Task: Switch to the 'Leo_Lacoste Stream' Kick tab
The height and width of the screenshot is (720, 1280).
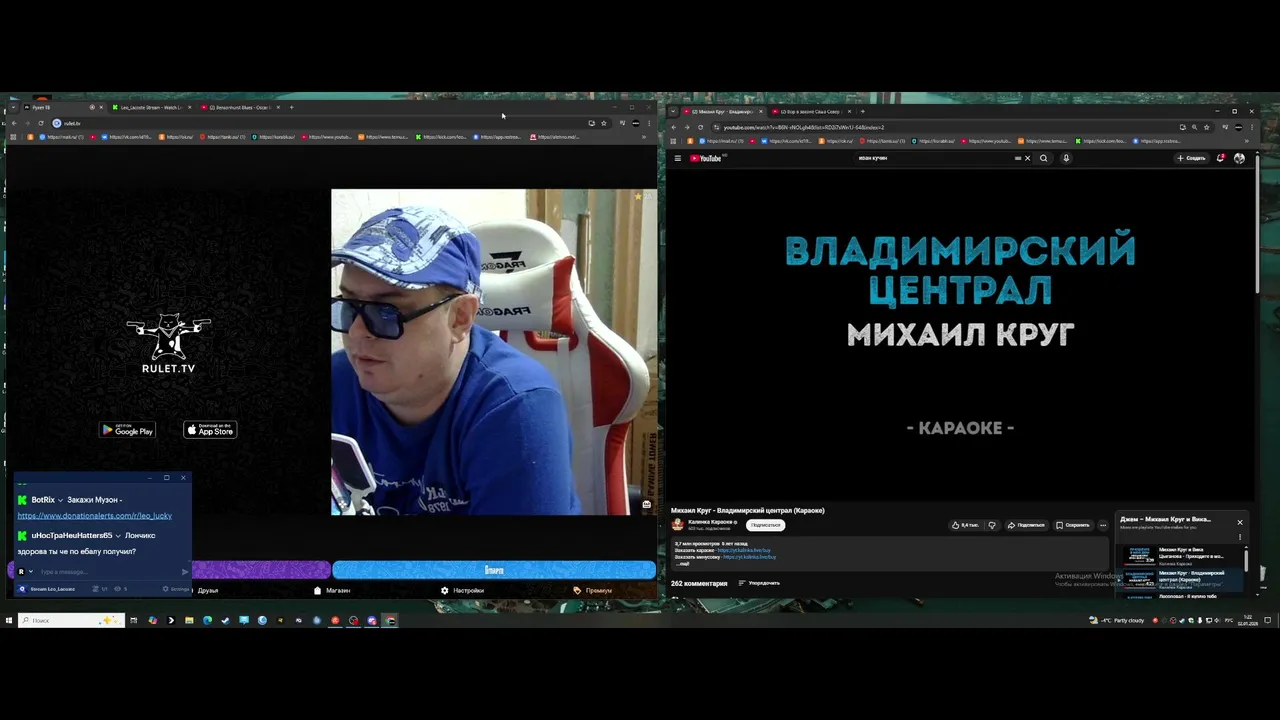Action: [150, 107]
